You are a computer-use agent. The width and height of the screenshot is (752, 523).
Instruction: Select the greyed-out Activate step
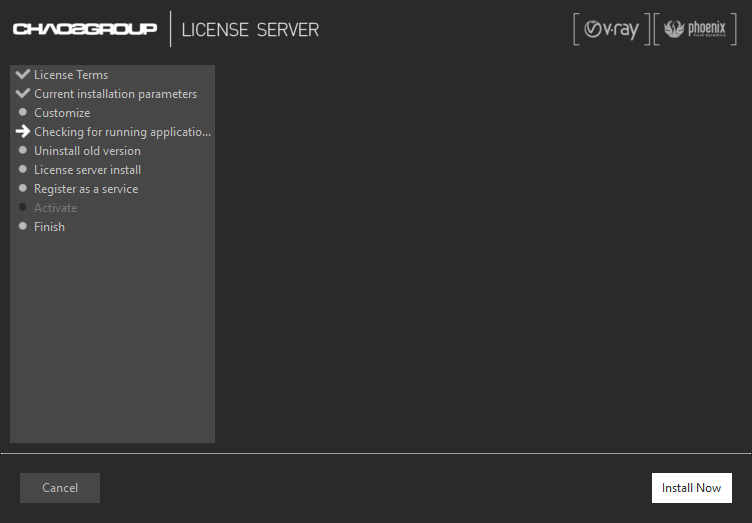point(56,208)
